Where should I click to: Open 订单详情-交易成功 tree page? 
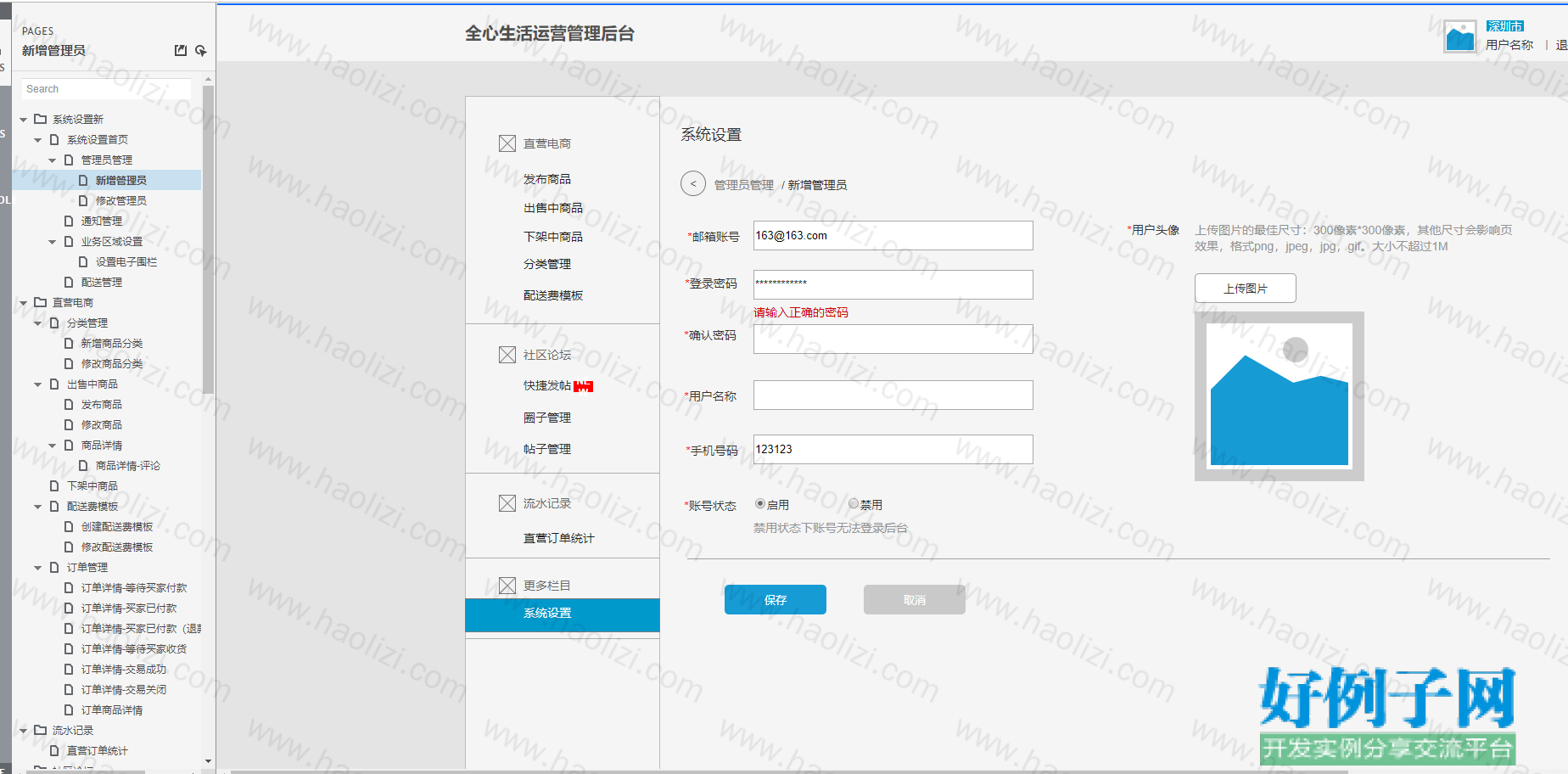coord(124,669)
